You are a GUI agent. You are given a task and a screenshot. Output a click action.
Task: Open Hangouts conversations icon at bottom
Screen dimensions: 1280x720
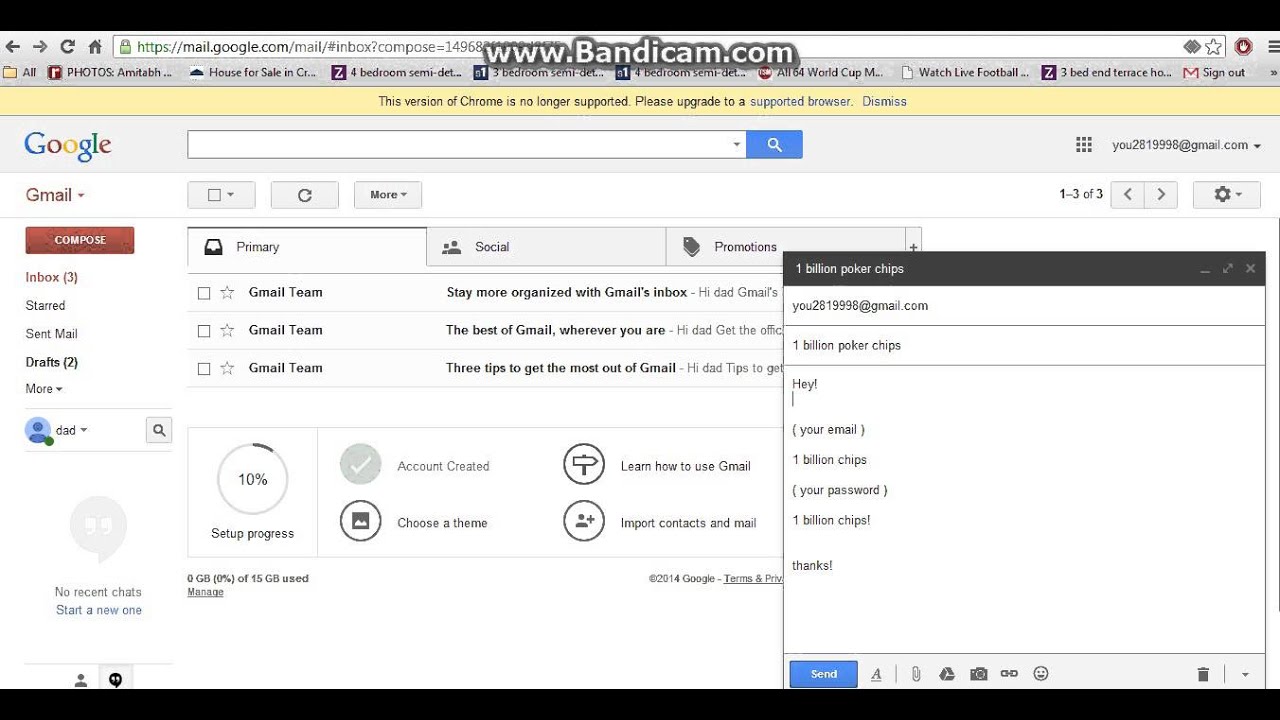tap(116, 680)
